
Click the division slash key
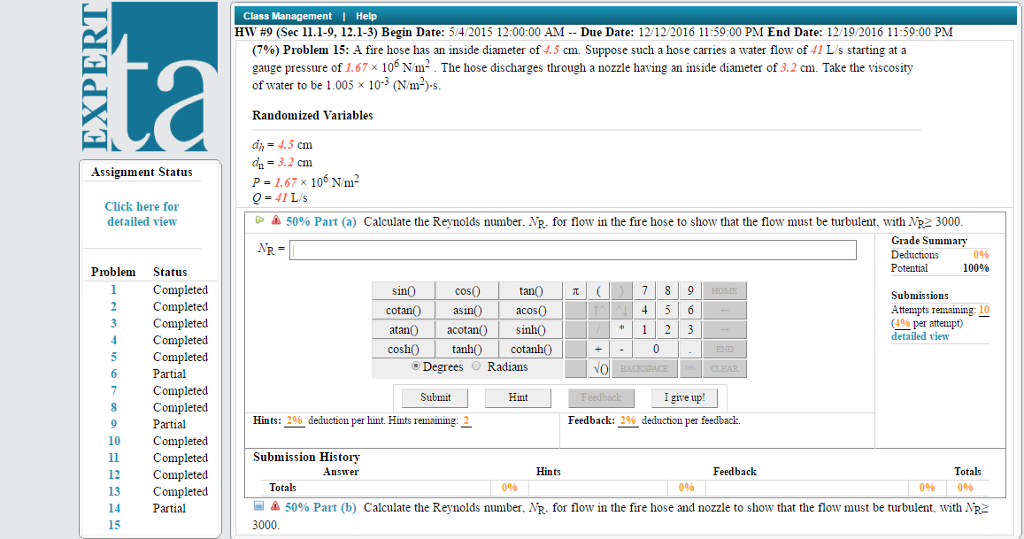click(598, 330)
